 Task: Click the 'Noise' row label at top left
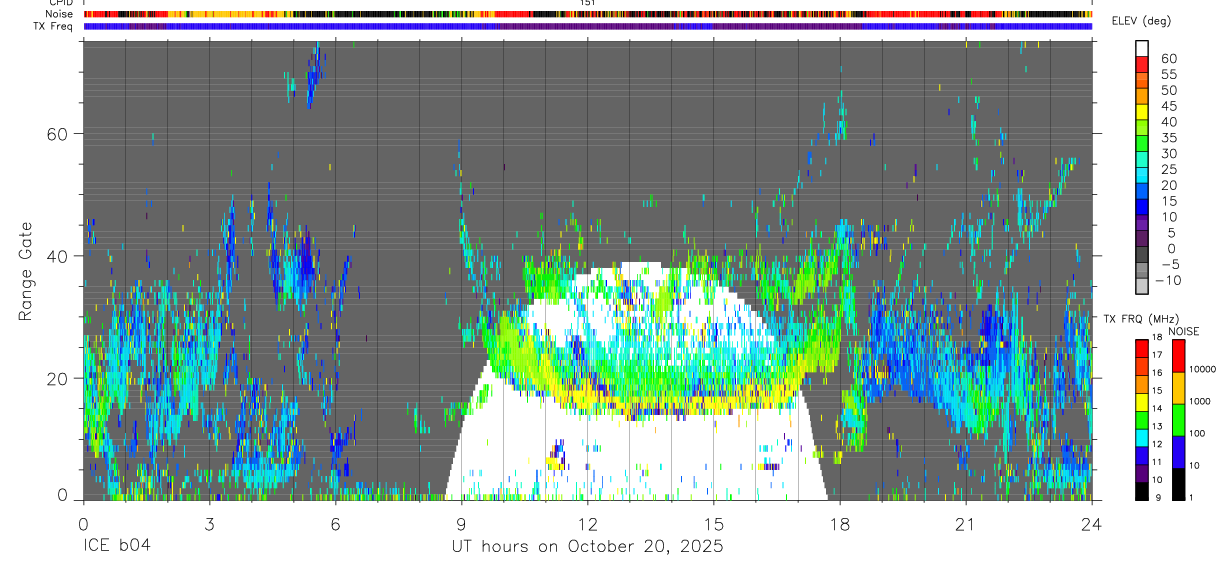(60, 14)
